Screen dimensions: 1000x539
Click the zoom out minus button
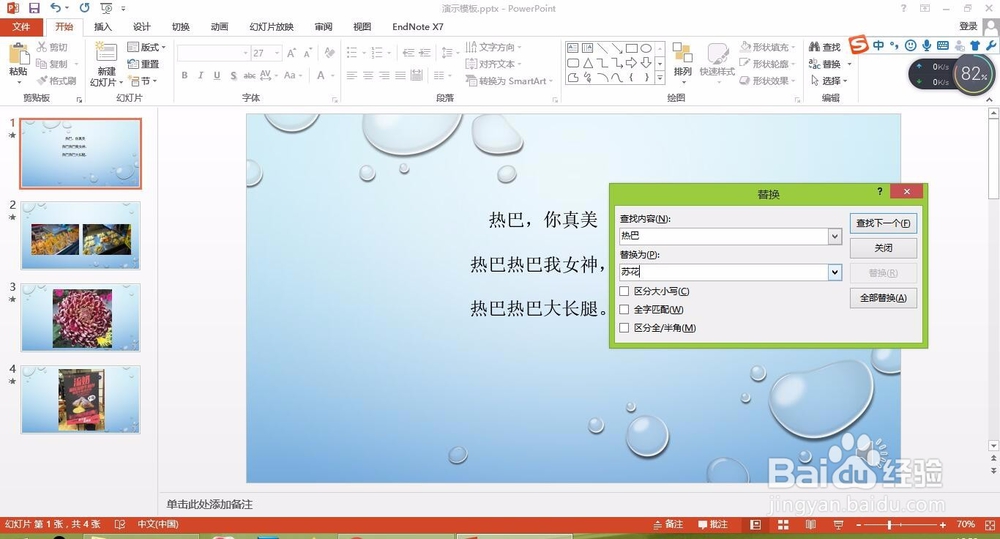coord(858,524)
